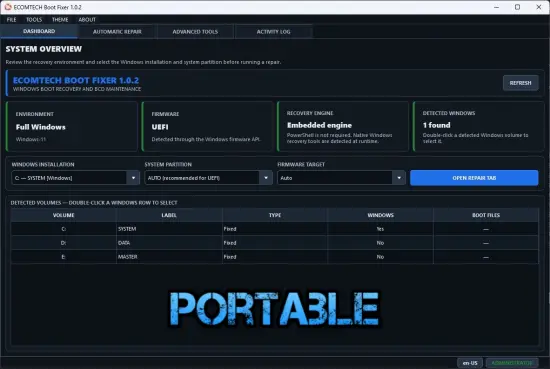This screenshot has height=369, width=550.
Task: Select the E: MASTER volume row
Action: [275, 257]
